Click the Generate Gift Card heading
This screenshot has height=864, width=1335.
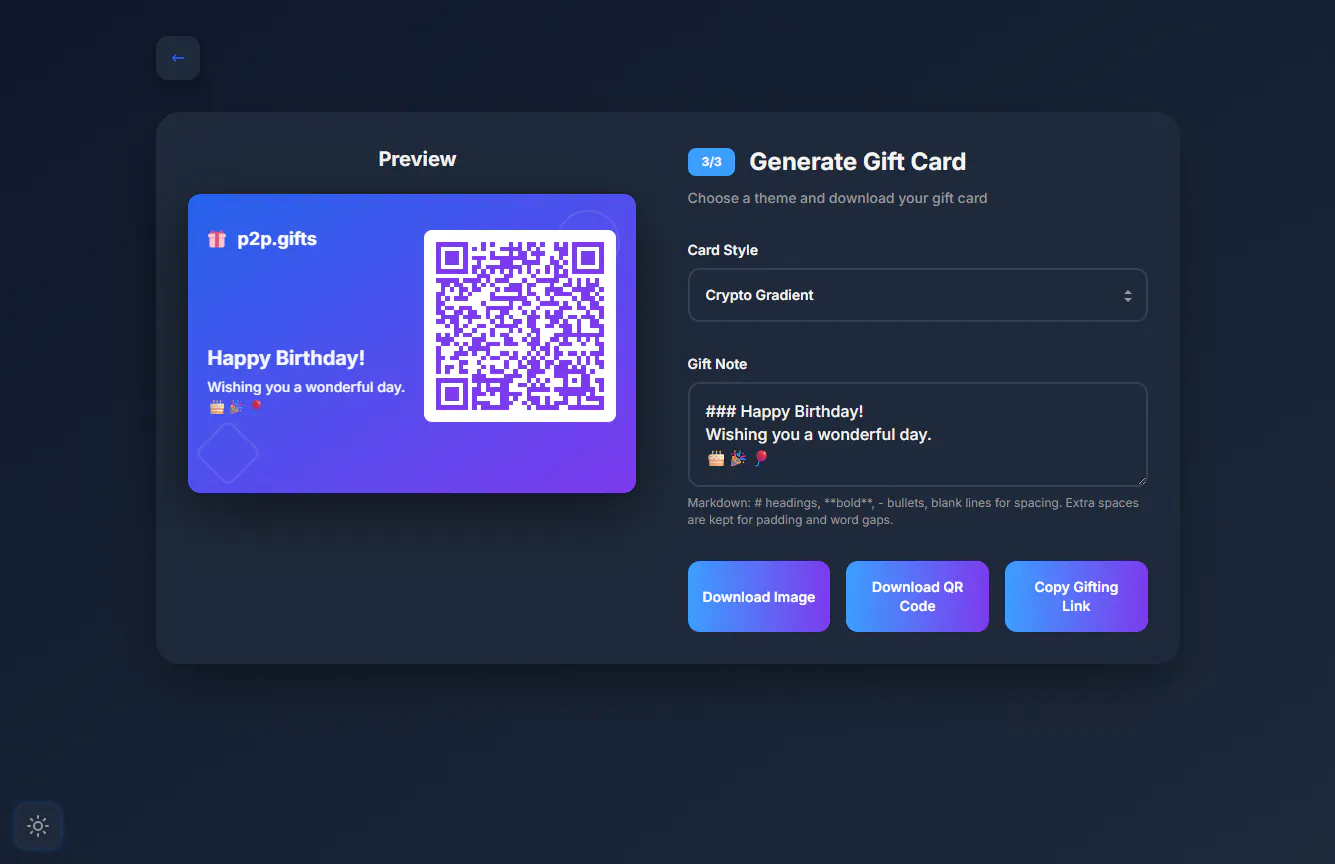(x=857, y=162)
